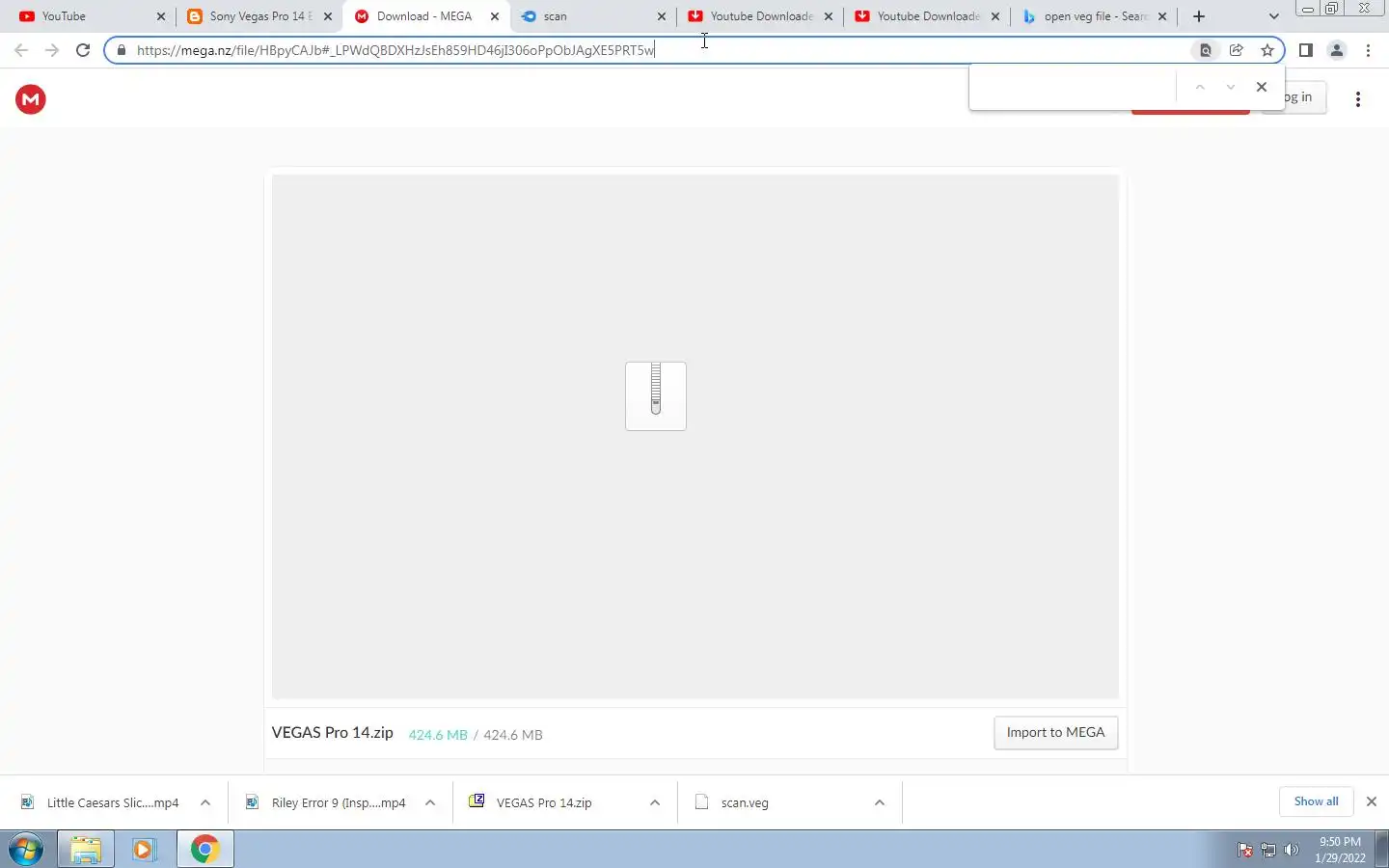
Task: Click Import to MEGA button
Action: click(x=1056, y=733)
